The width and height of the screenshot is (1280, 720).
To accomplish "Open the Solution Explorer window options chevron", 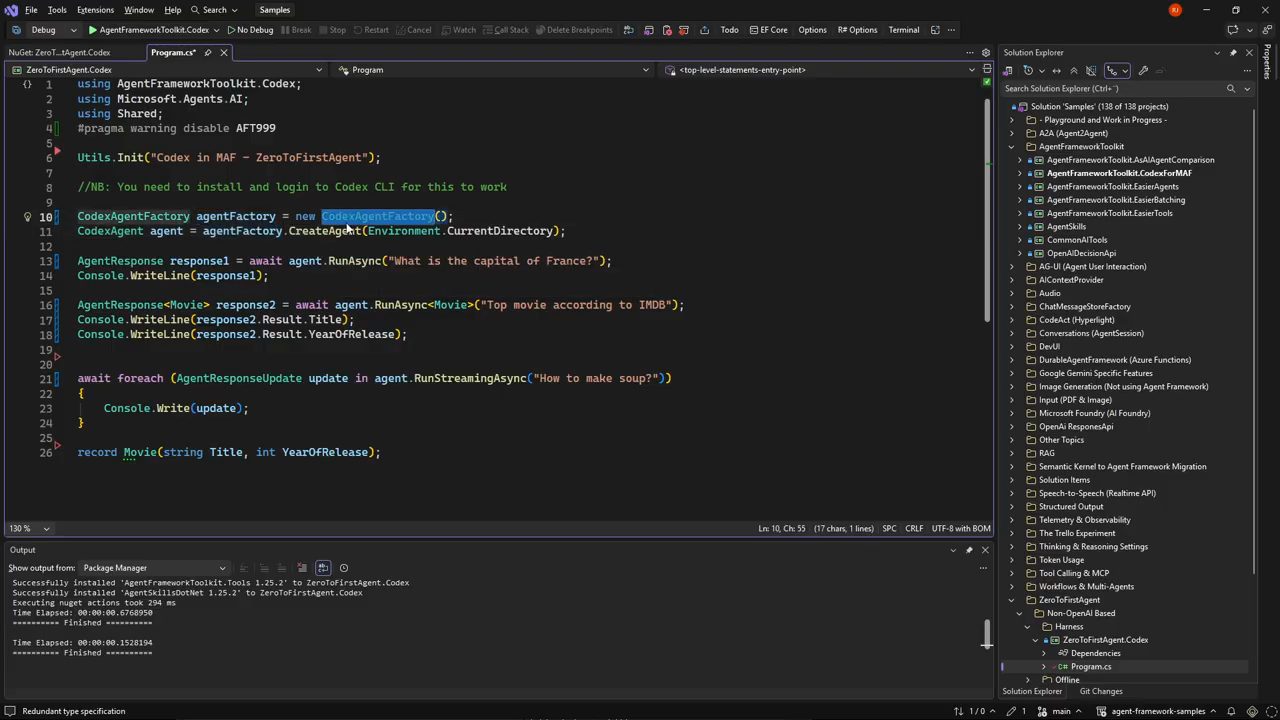I will (1217, 52).
